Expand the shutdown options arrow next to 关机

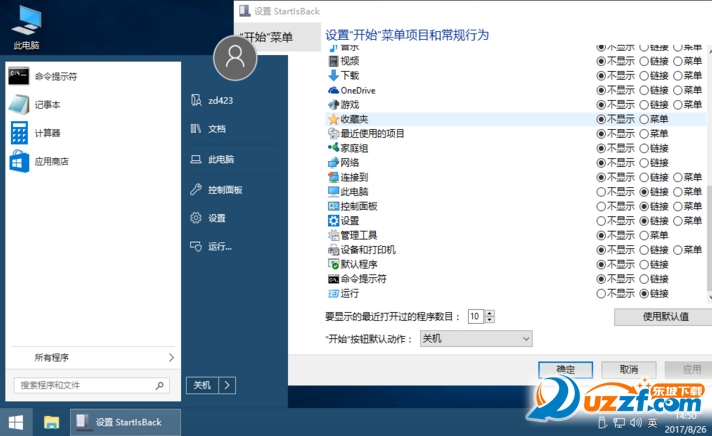[227, 385]
